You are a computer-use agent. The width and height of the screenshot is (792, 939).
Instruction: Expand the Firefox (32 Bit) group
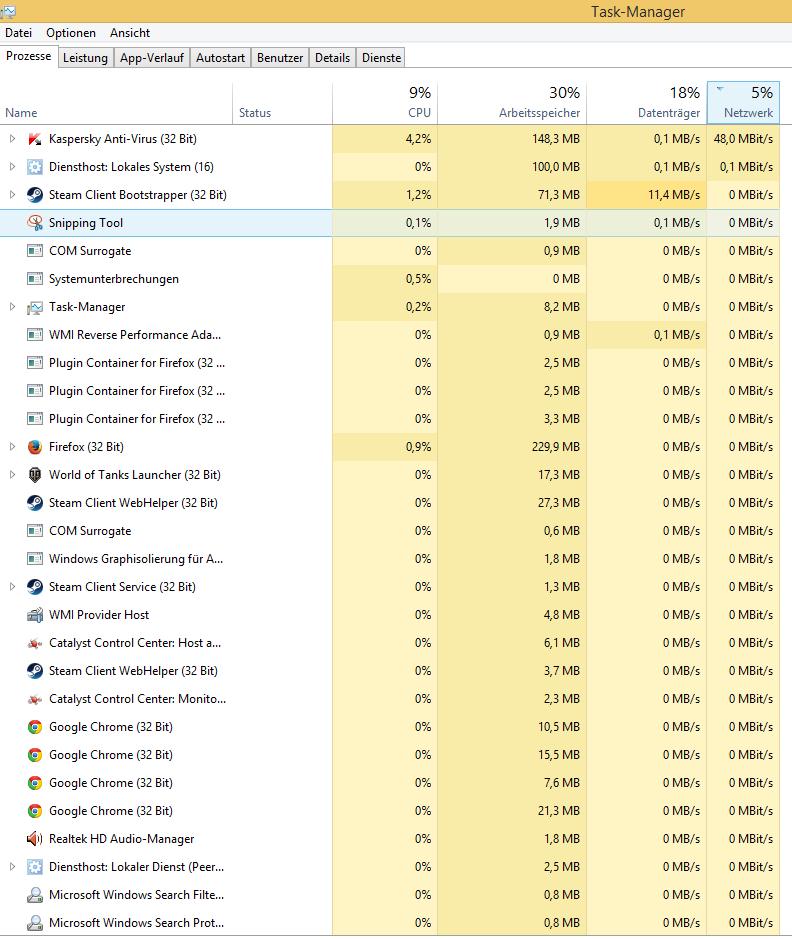(x=12, y=447)
